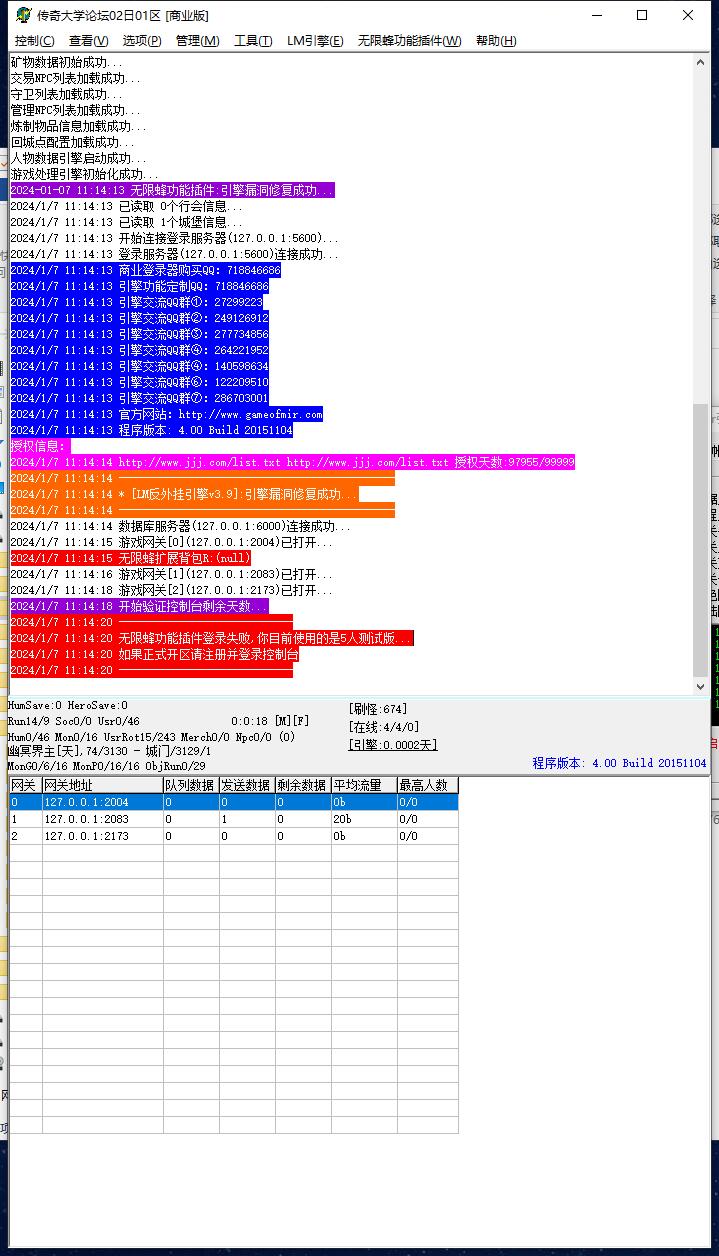Viewport: 719px width, 1256px height.
Task: Click the log scrollbar up arrow
Action: [701, 62]
